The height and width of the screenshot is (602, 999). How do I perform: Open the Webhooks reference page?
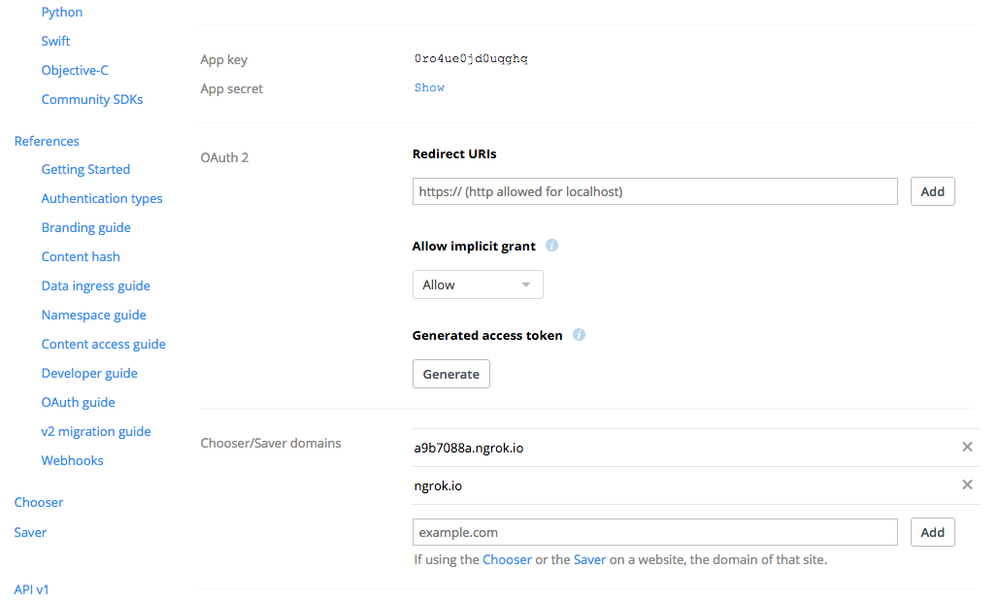[x=72, y=459]
